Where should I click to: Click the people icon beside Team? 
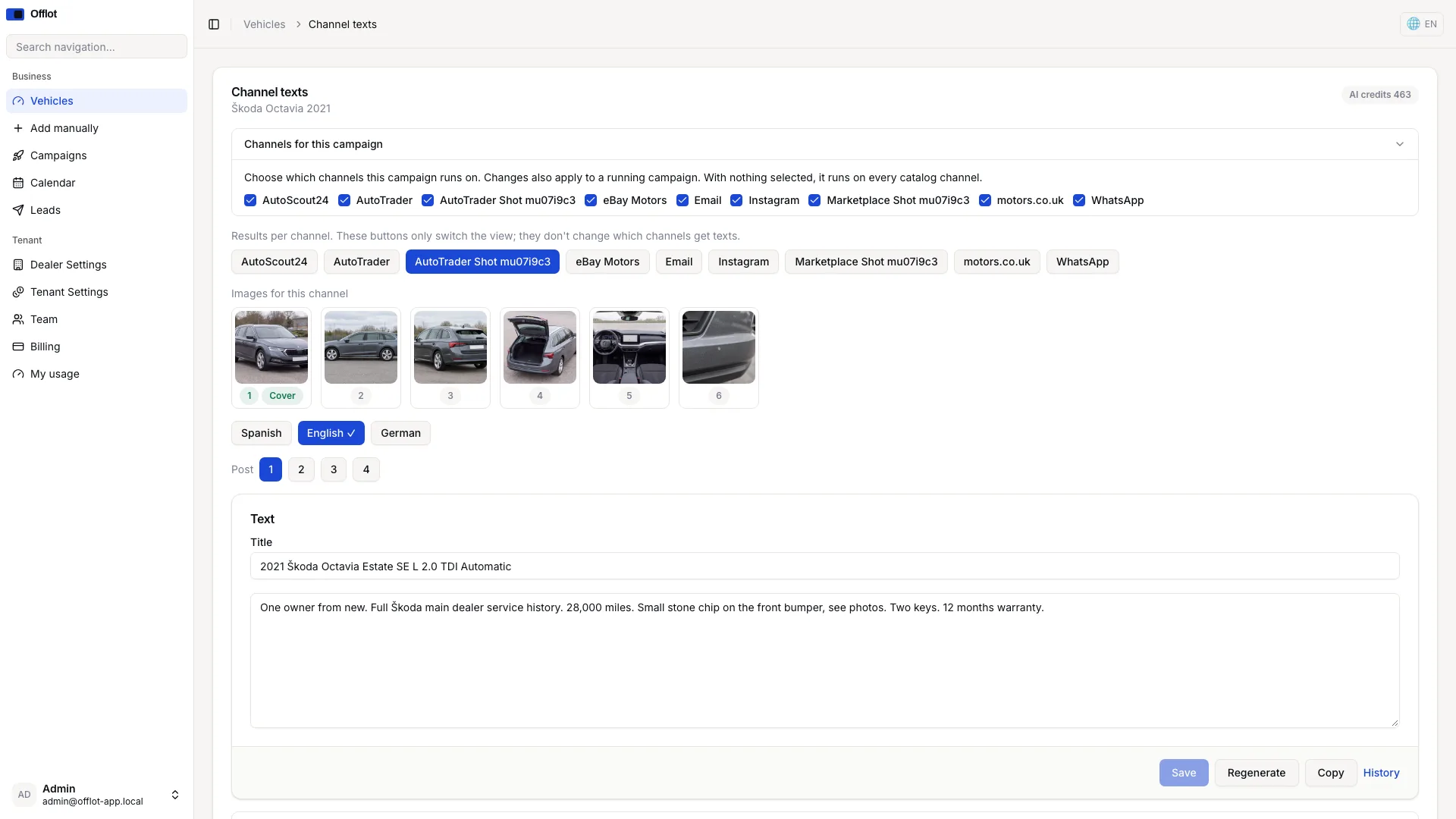tap(18, 319)
